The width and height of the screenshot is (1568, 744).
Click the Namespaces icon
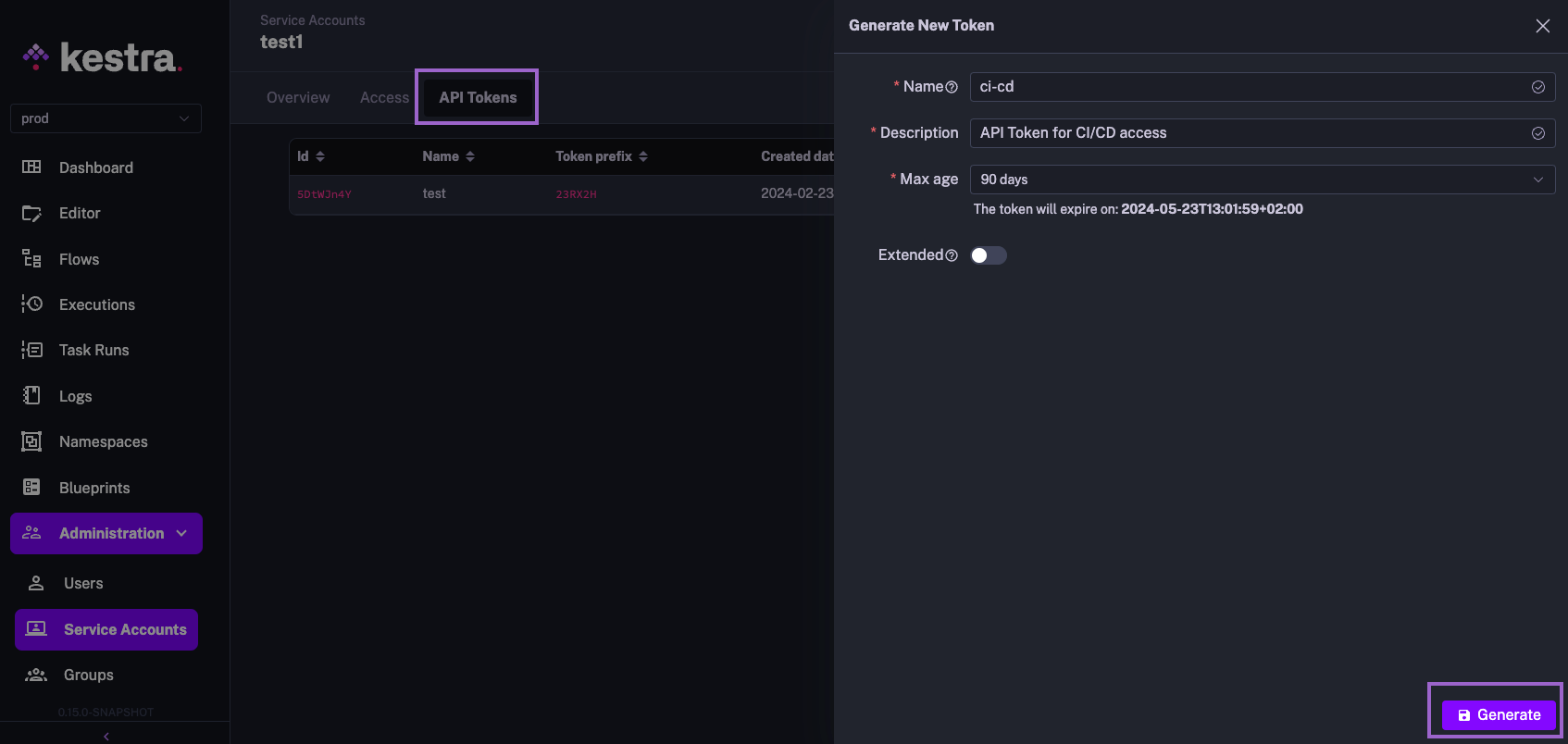pyautogui.click(x=31, y=441)
